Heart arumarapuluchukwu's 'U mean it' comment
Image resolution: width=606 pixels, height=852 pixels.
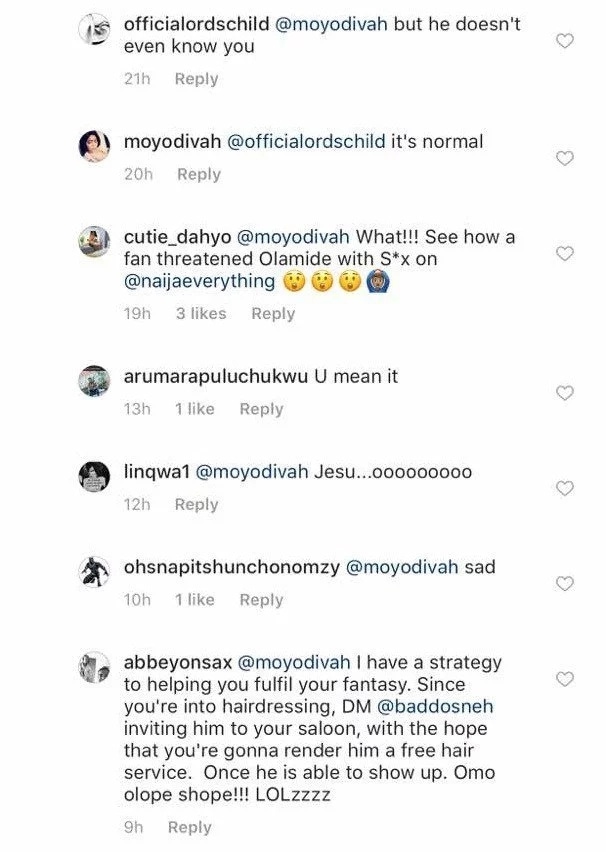tap(564, 393)
